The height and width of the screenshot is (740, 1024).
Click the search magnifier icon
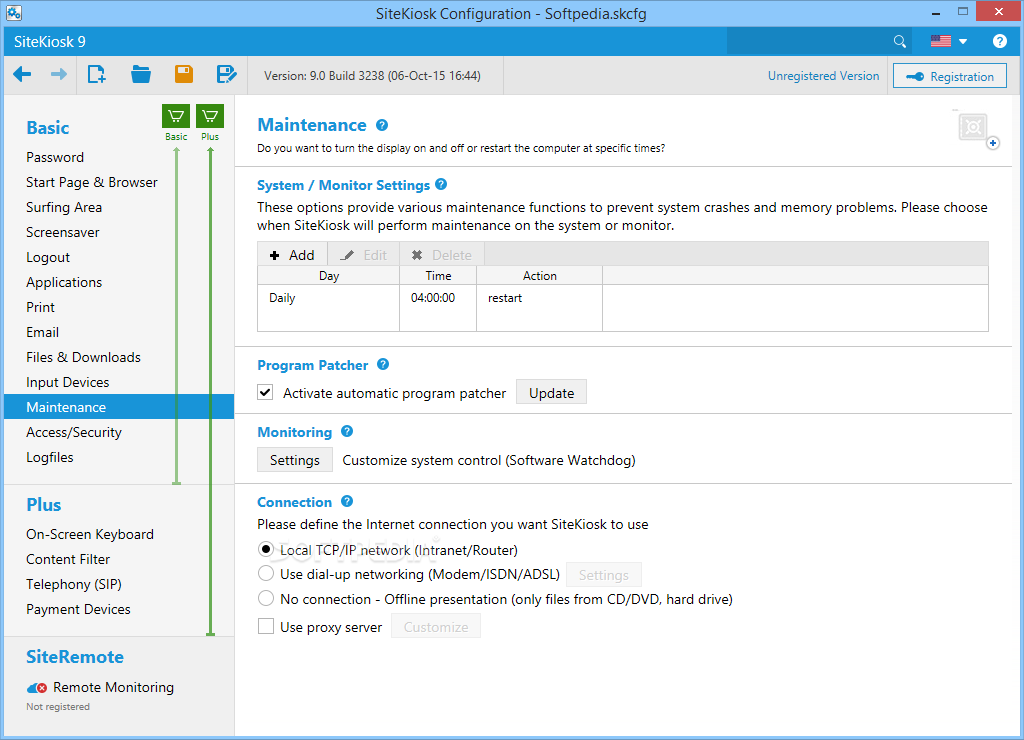[x=899, y=42]
